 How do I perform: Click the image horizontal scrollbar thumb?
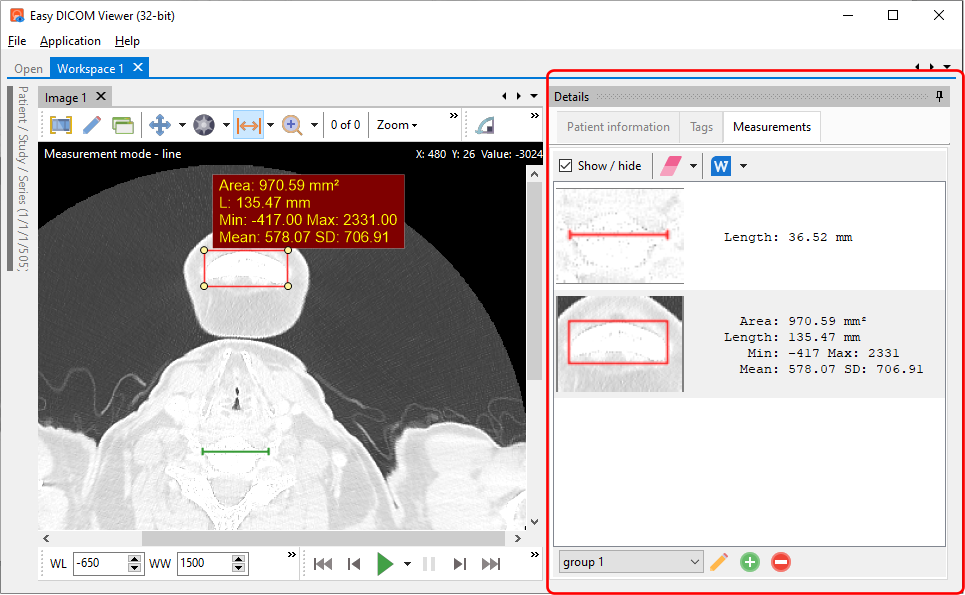[324, 538]
